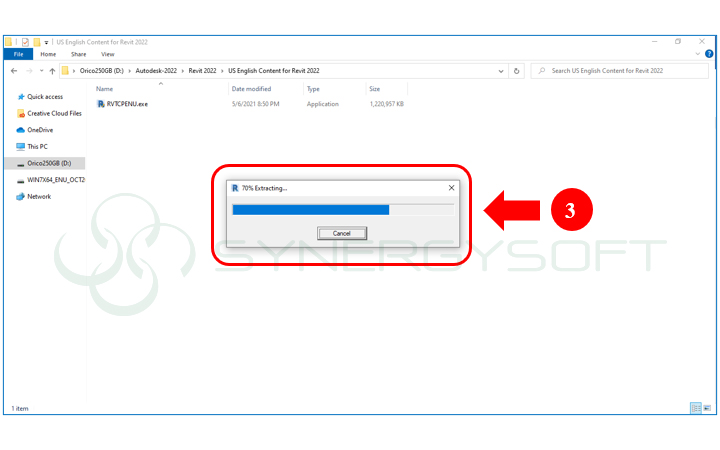This screenshot has width=720, height=450.
Task: Click the search box for this folder
Action: [x=620, y=71]
